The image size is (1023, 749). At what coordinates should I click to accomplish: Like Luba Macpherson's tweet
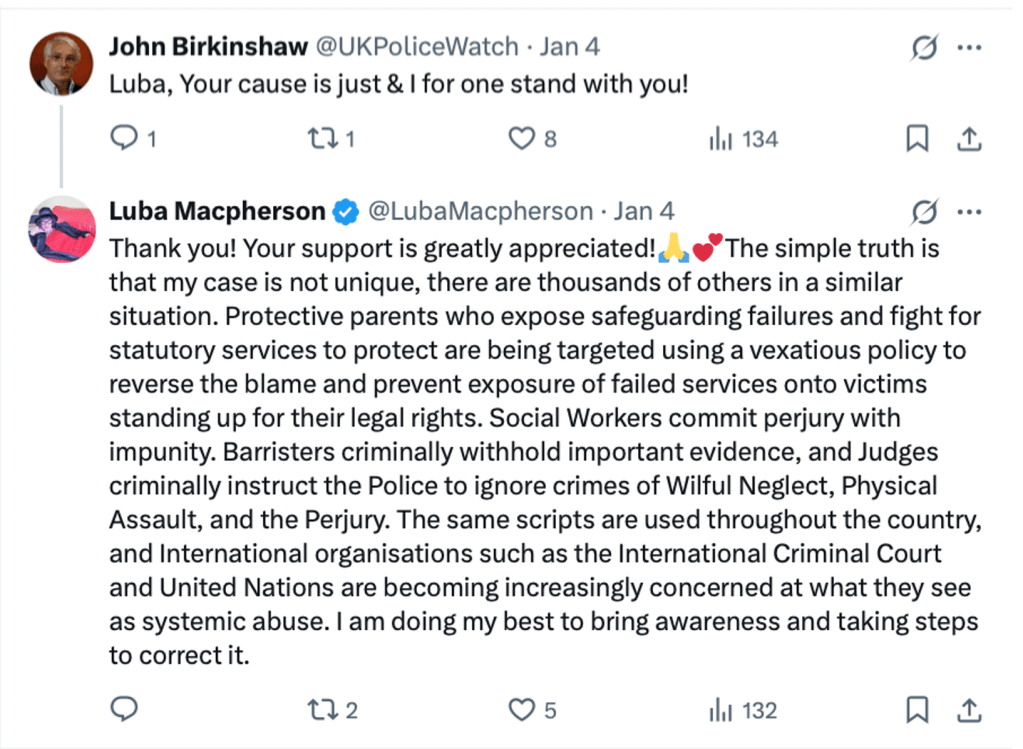(522, 710)
